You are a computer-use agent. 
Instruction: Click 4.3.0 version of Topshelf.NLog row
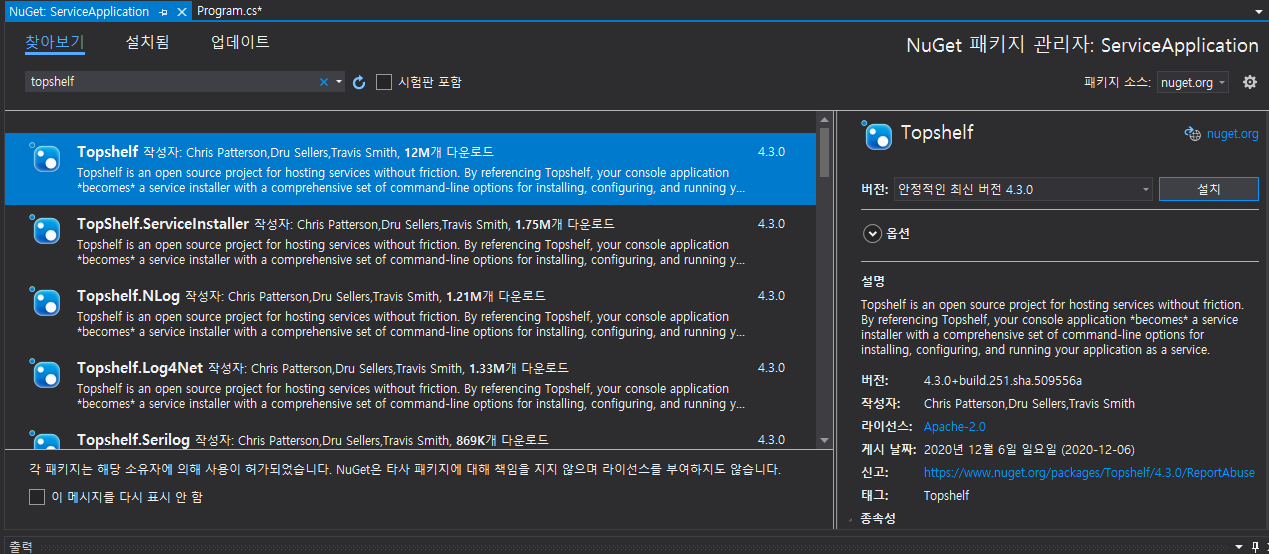tap(771, 296)
